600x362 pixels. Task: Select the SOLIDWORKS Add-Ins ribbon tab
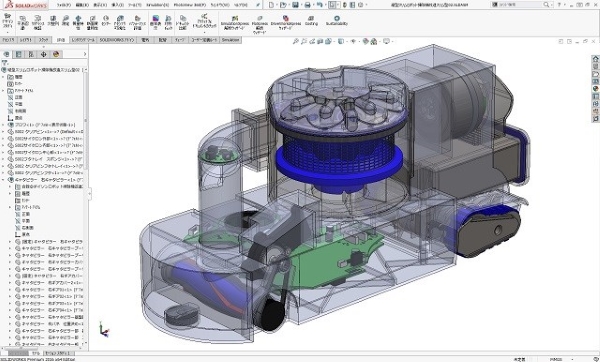[x=117, y=40]
